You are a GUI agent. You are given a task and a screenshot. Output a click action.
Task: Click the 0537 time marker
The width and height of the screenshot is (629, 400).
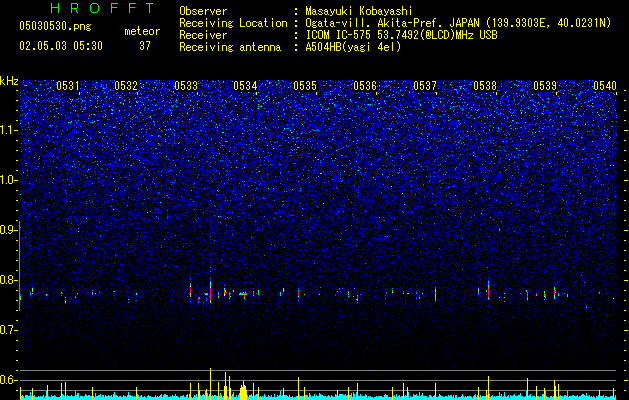(425, 86)
